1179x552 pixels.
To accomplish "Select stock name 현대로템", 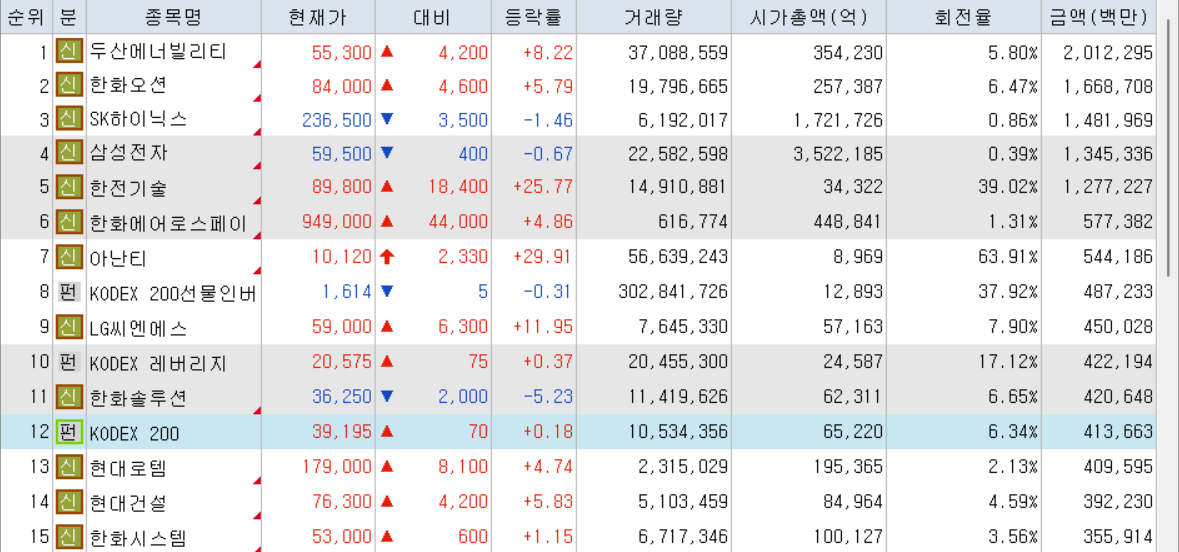I will 128,468.
